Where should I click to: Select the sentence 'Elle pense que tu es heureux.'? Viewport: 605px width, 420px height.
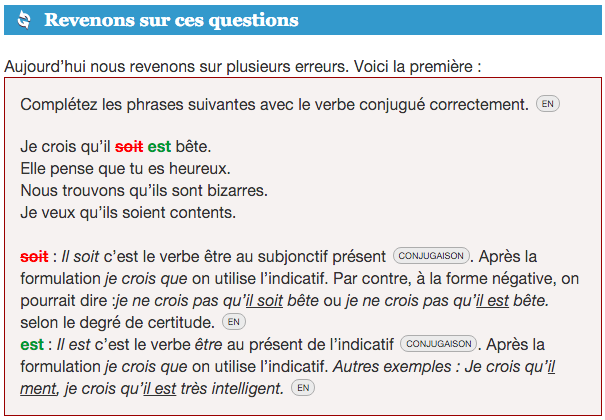tap(125, 169)
